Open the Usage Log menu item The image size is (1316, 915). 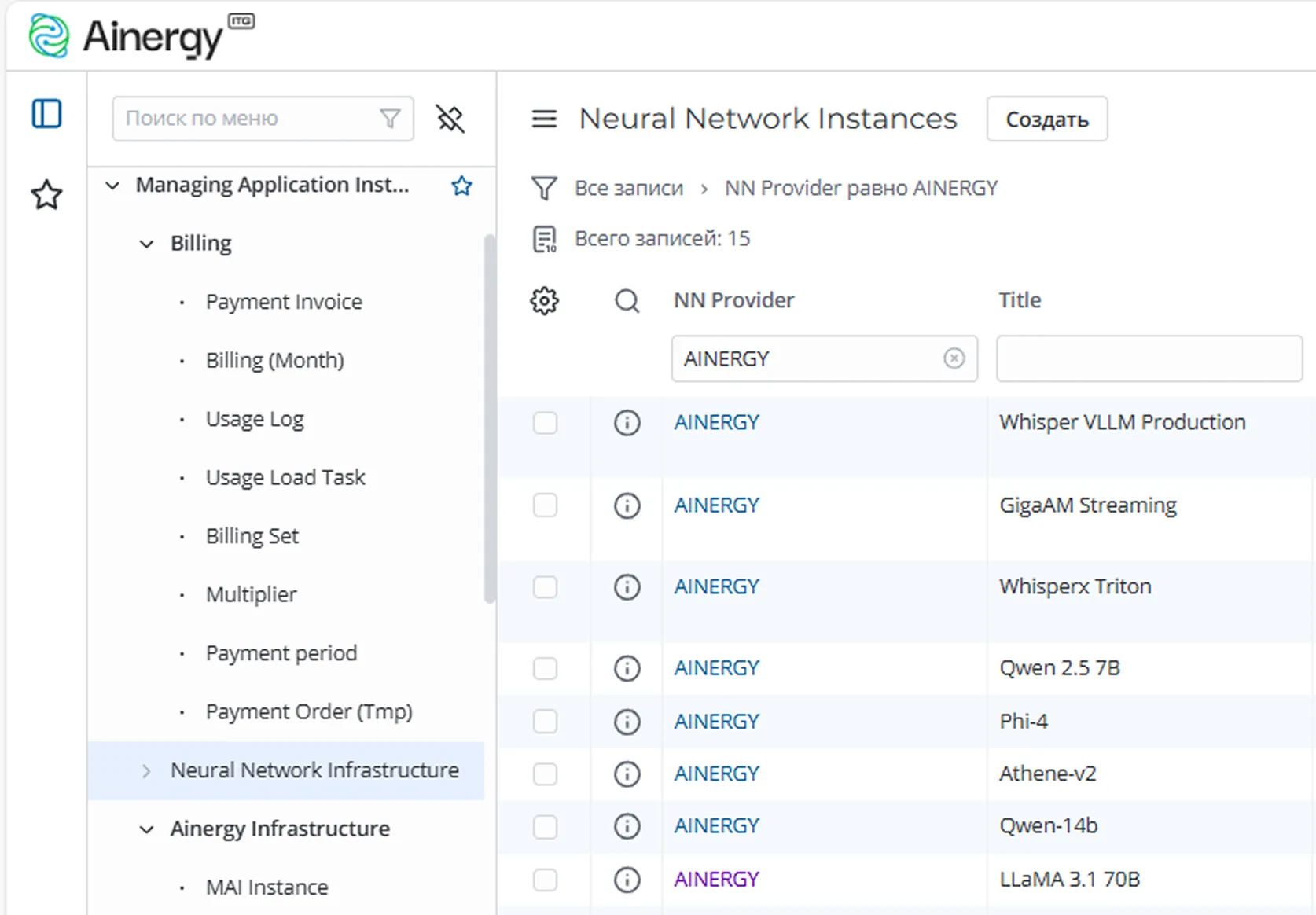coord(255,419)
